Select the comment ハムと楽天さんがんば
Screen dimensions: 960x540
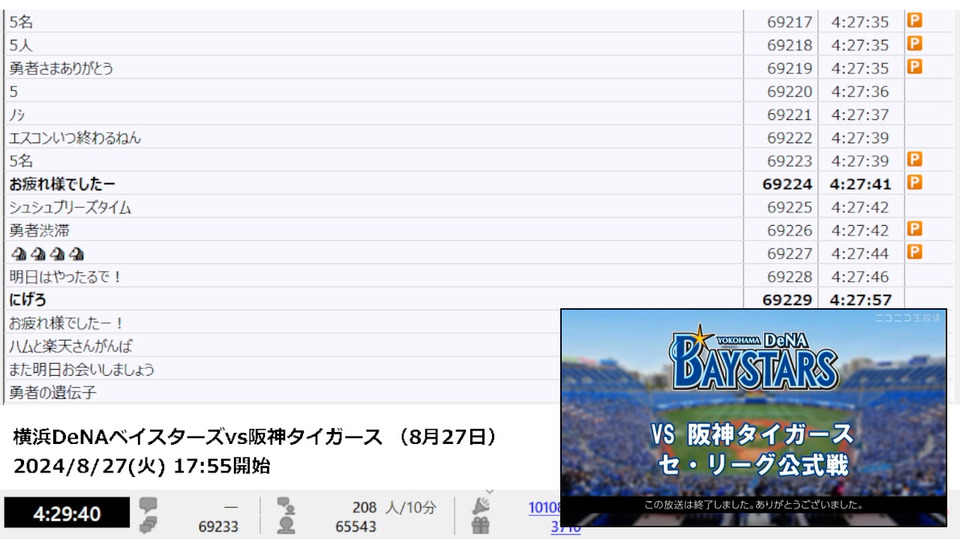click(x=70, y=346)
